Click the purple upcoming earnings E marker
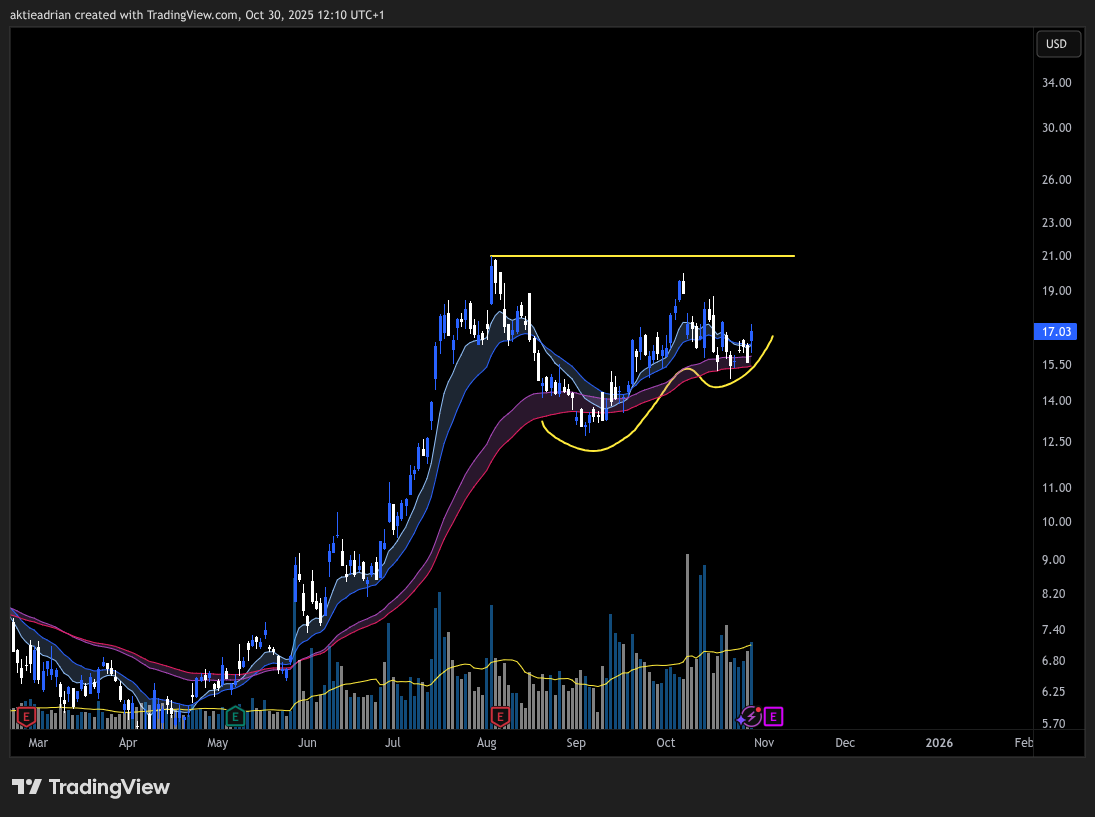The image size is (1095, 817). click(774, 716)
